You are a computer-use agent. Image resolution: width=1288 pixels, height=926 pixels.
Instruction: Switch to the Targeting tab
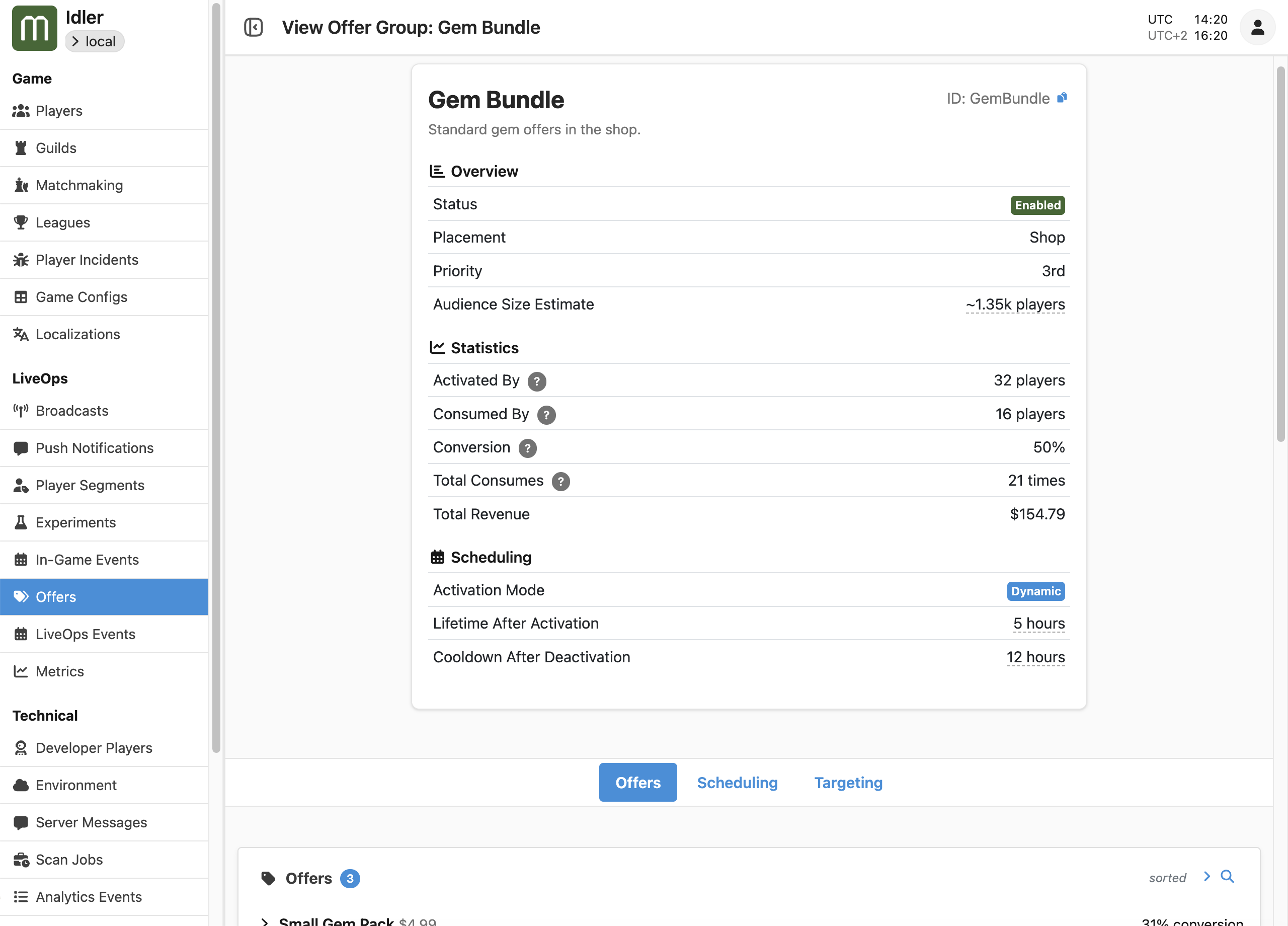pyautogui.click(x=848, y=782)
